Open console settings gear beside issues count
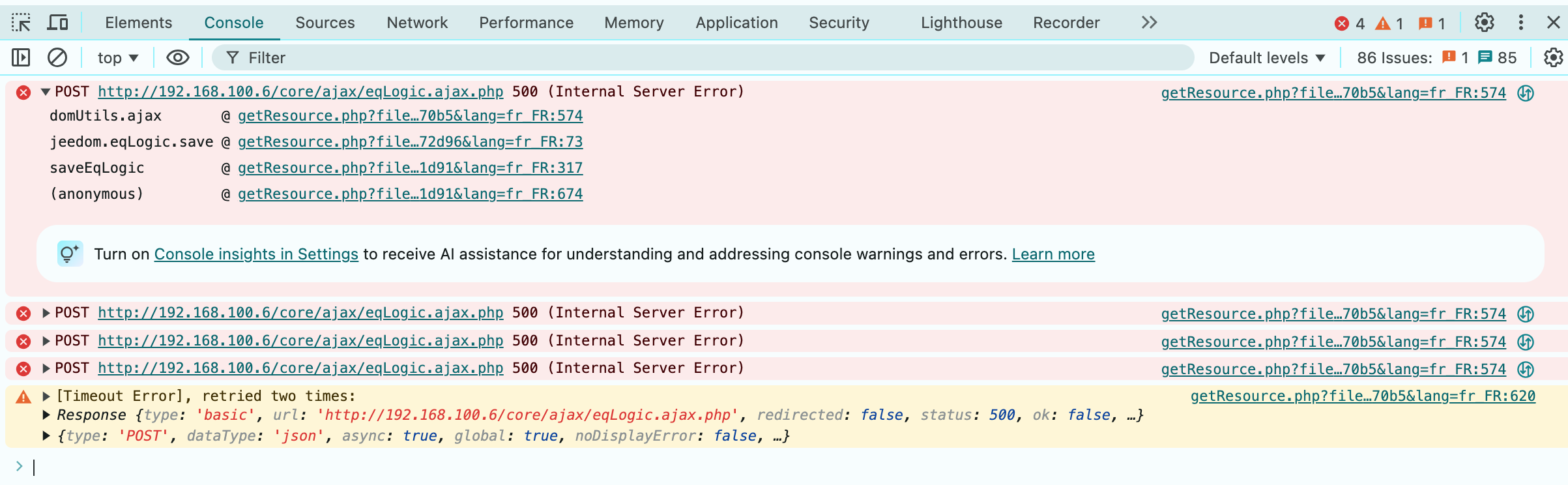 pos(1553,58)
